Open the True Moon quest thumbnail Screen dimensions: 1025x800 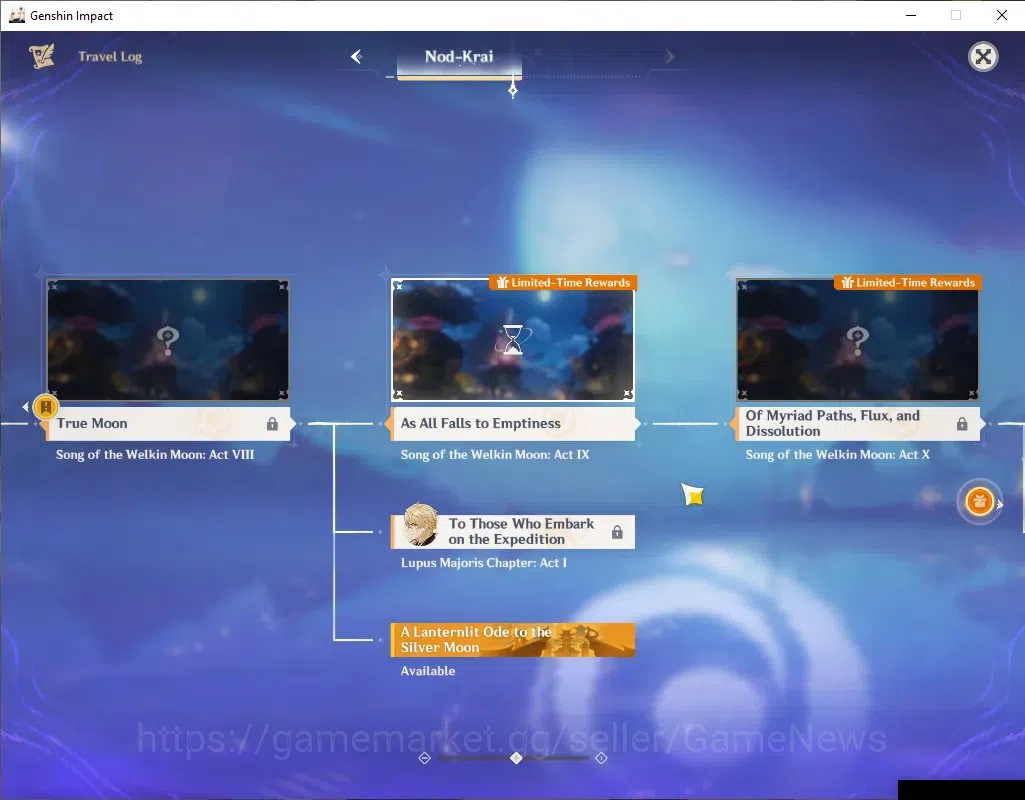point(168,340)
